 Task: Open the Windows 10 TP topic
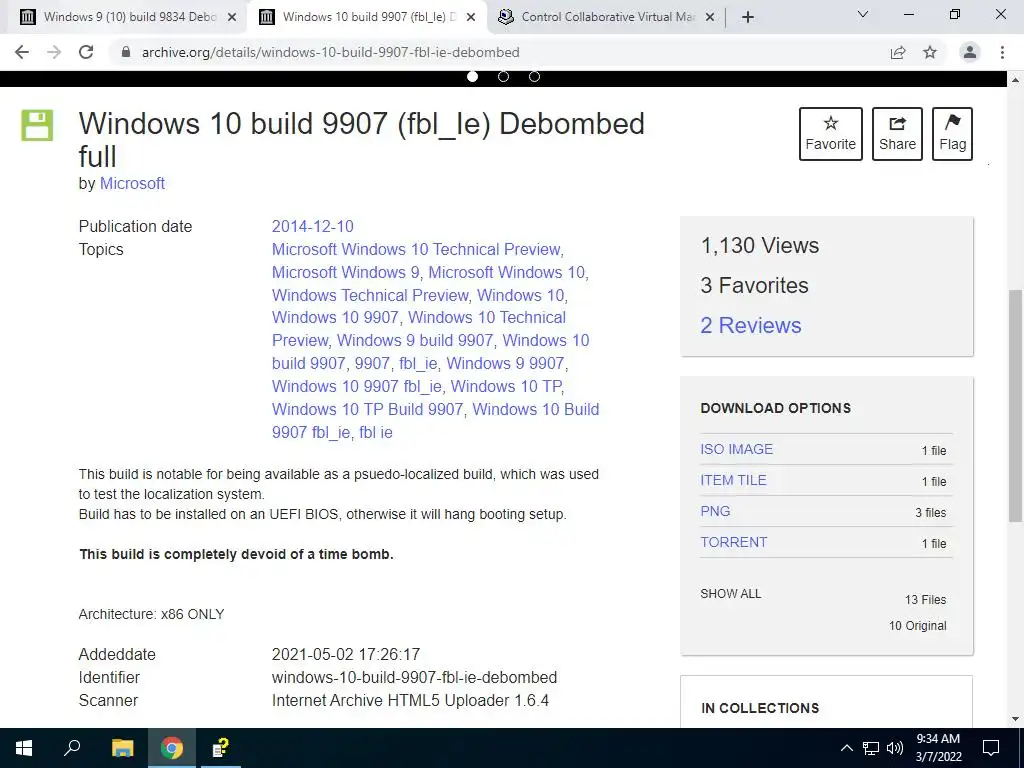[x=506, y=387]
